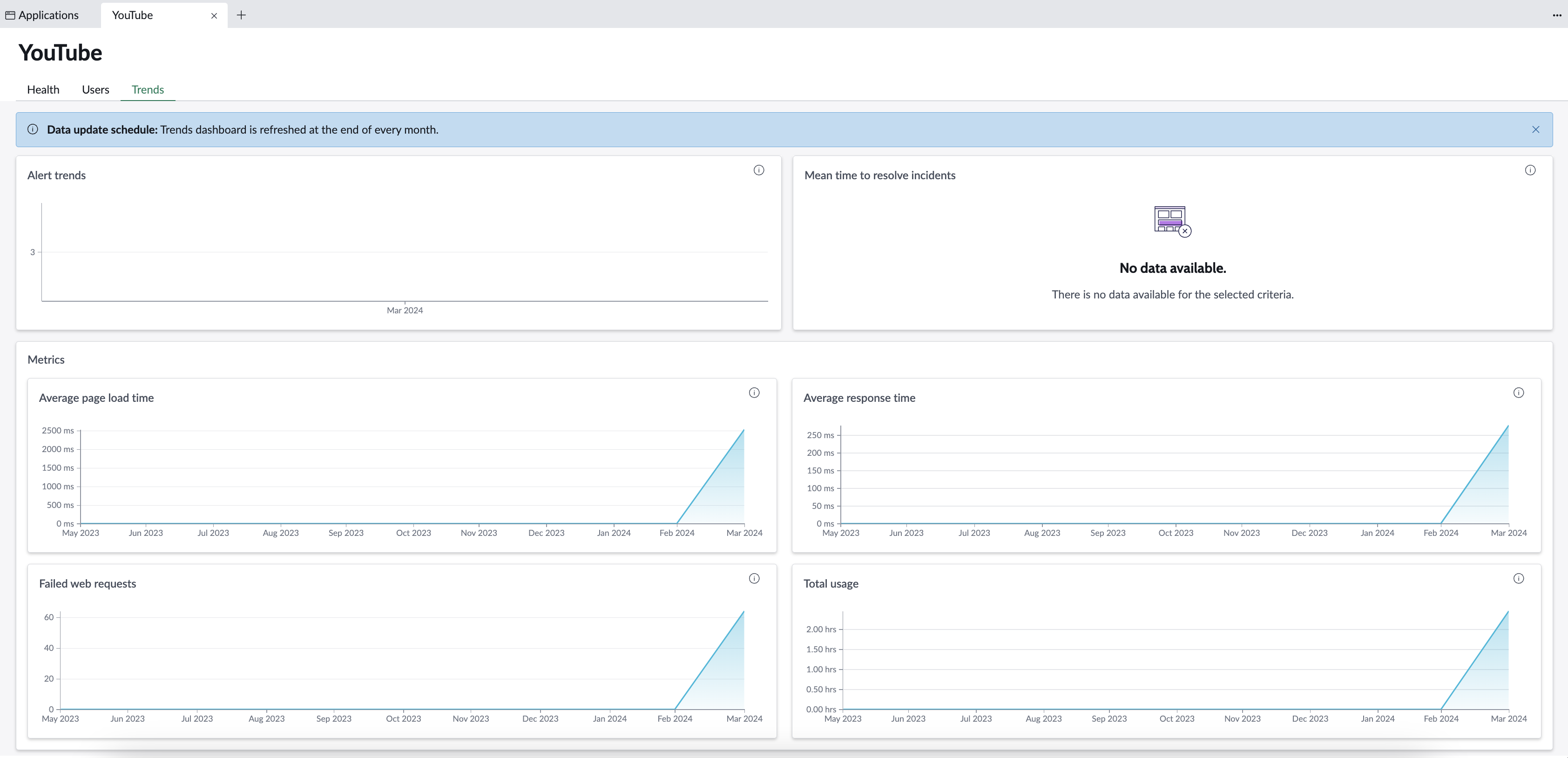Click Aug 2023 on Failed web requests chart
This screenshot has height=758, width=1568.
pyautogui.click(x=267, y=718)
